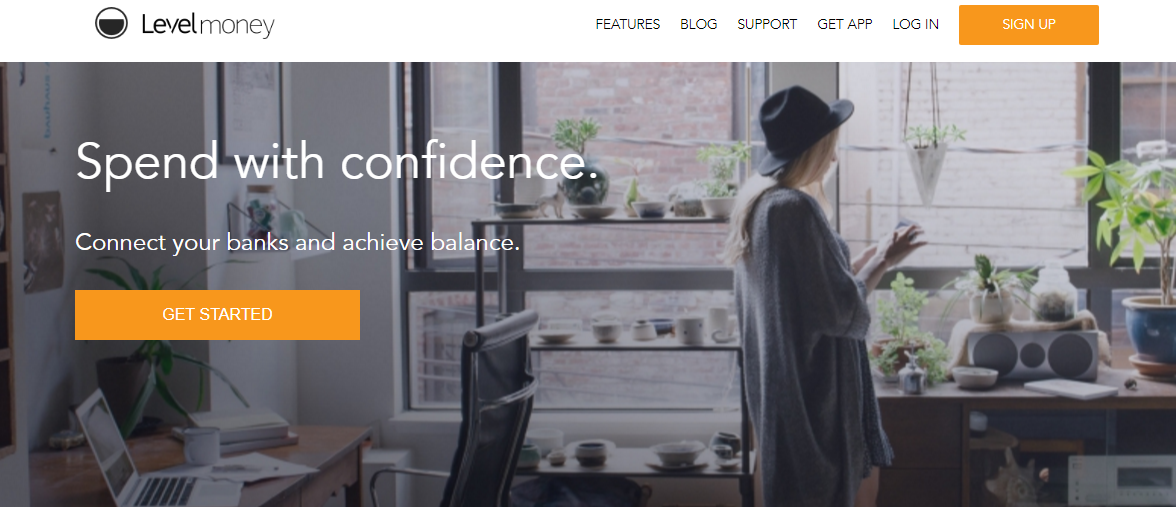This screenshot has width=1176, height=507.
Task: Go to the BLOG section
Action: point(698,24)
